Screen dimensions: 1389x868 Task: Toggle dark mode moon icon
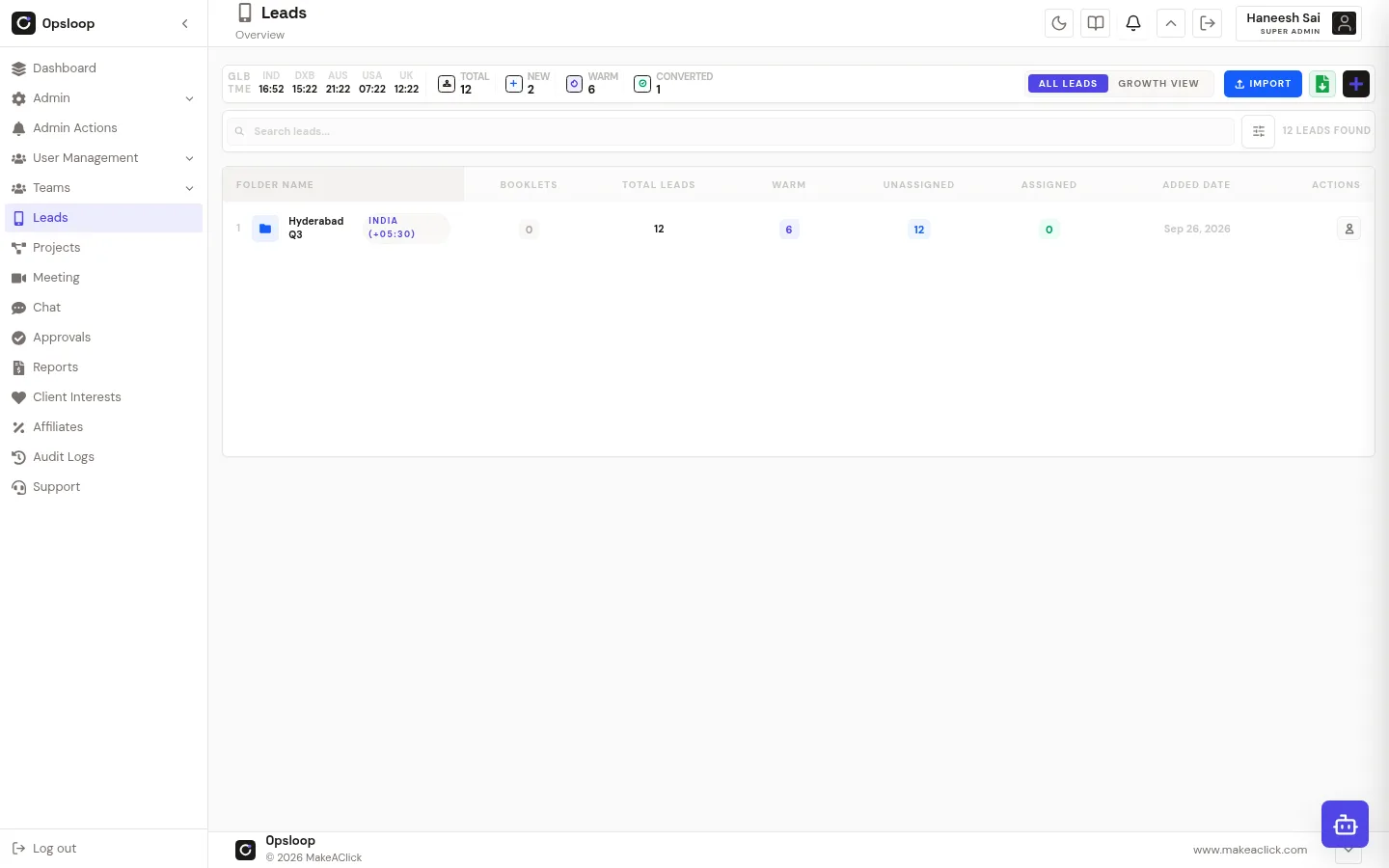click(1059, 23)
